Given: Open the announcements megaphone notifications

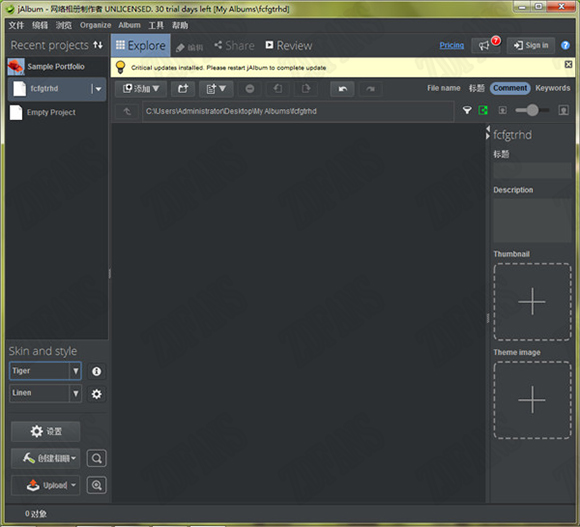Looking at the screenshot, I should click(x=486, y=45).
